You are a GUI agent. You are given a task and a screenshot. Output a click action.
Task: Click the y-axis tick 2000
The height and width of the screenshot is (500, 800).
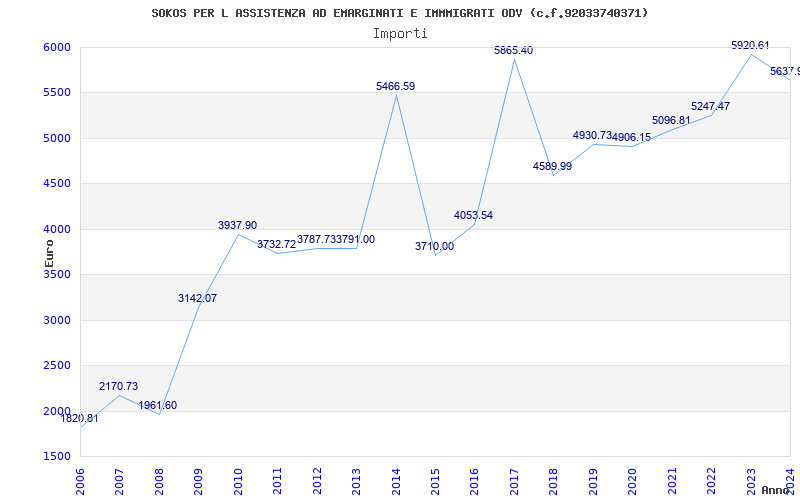coord(57,411)
